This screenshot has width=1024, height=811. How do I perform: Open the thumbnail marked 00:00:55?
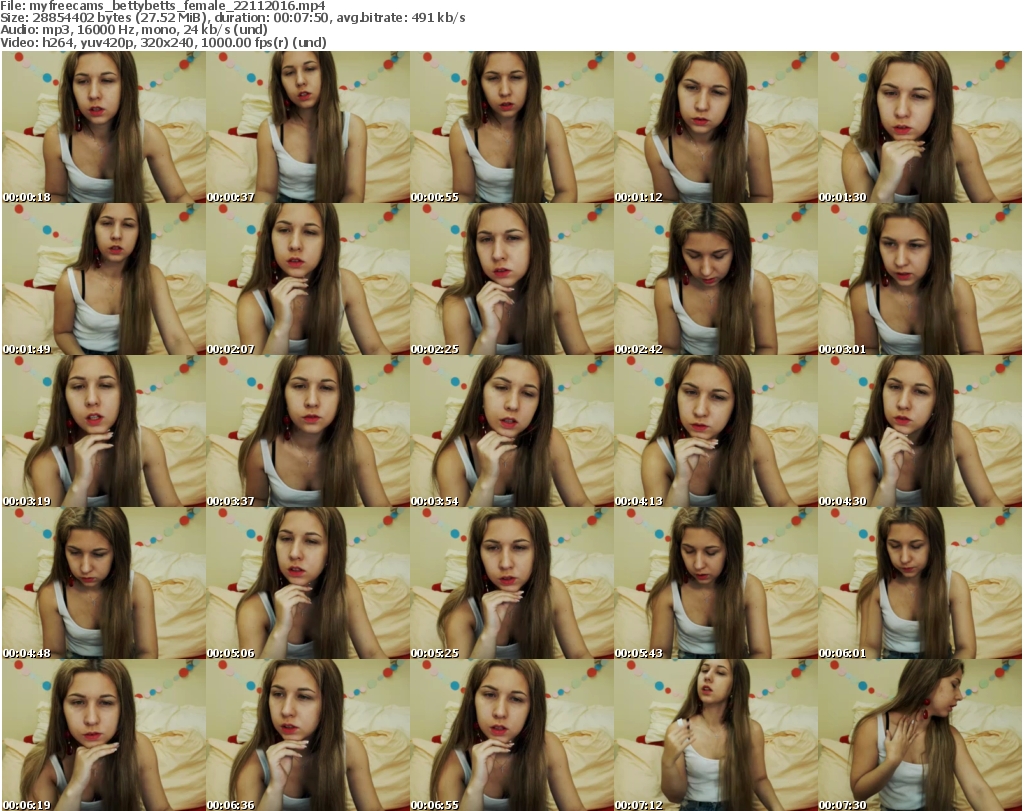coord(511,127)
